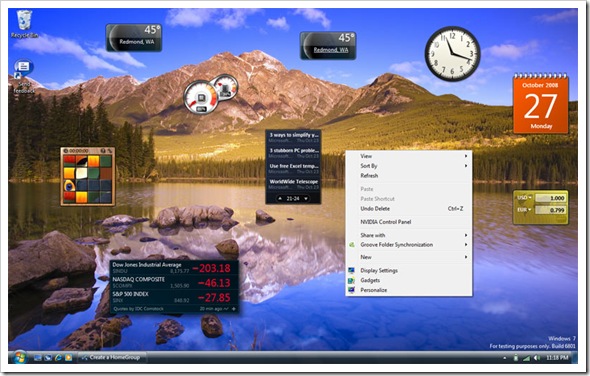
Task: Open headline '3 stubborn PC proble...'
Action: pyautogui.click(x=293, y=152)
